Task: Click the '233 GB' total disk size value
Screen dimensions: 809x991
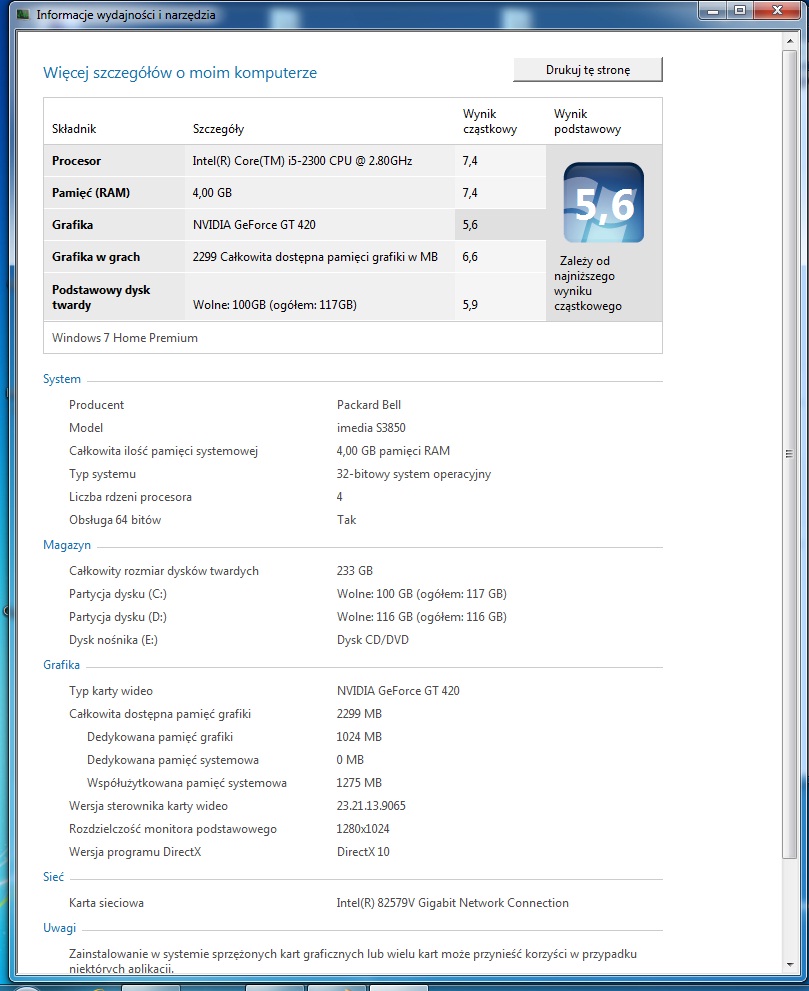Action: point(355,571)
